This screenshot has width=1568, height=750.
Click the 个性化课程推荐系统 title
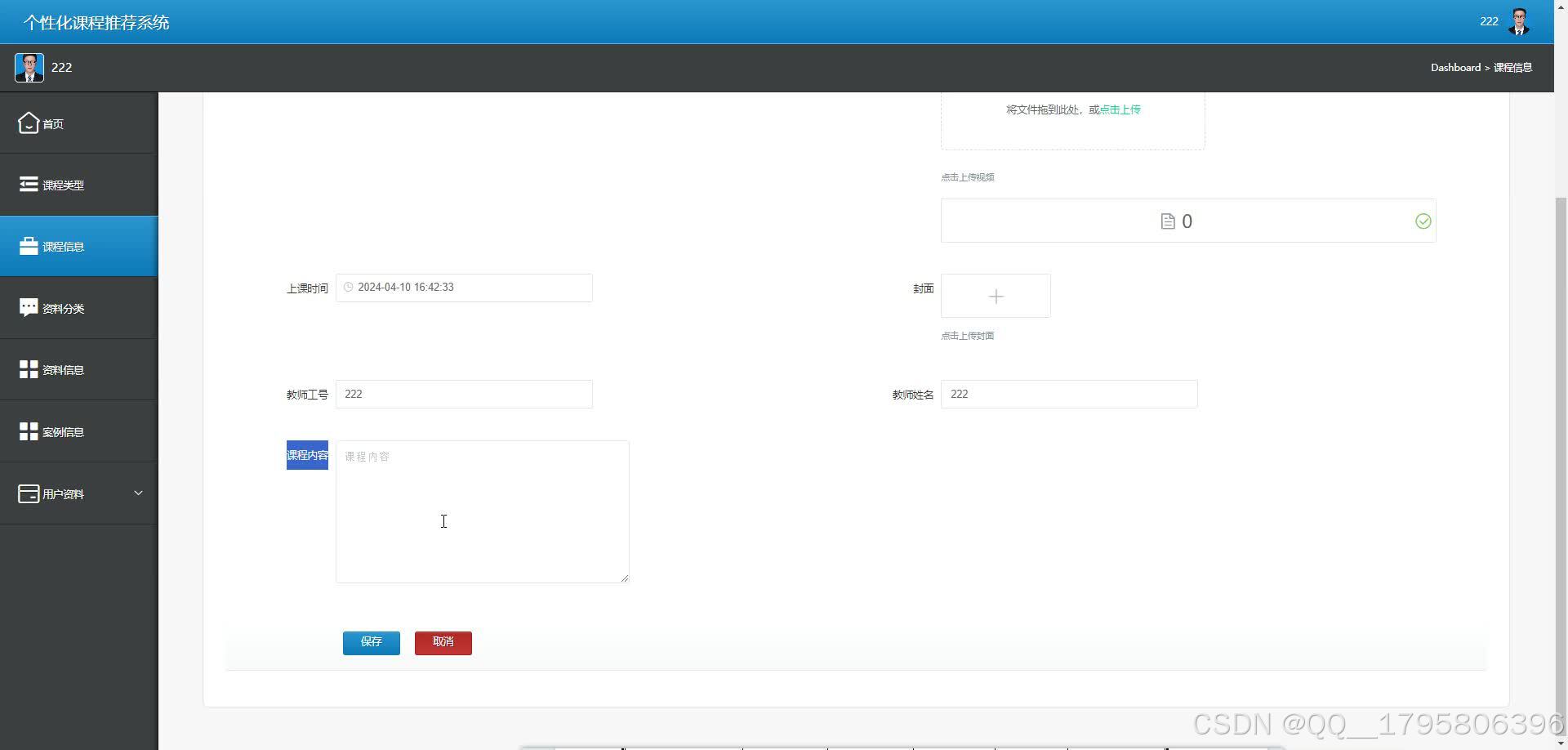coord(96,23)
